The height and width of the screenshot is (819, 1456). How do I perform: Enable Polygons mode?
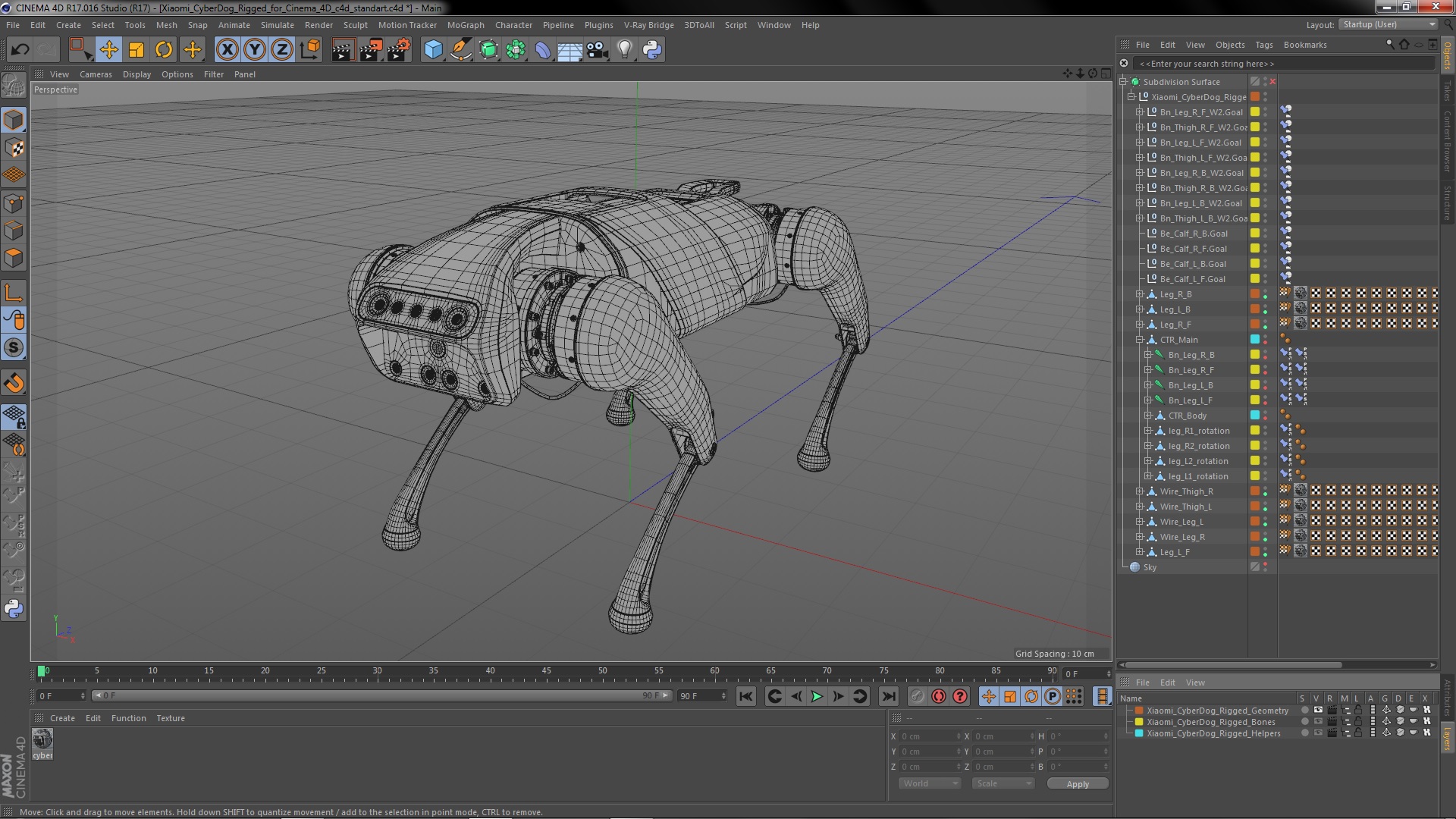point(14,258)
